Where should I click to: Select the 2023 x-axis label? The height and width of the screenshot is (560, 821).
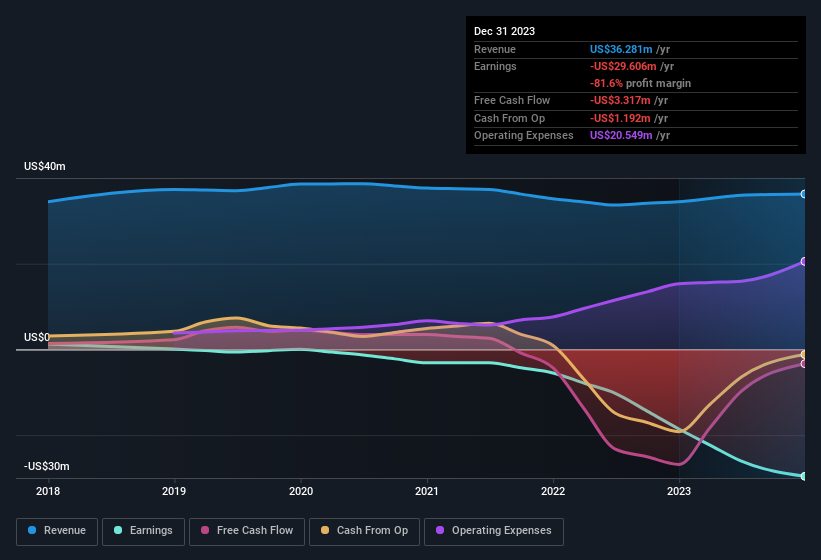pos(679,491)
